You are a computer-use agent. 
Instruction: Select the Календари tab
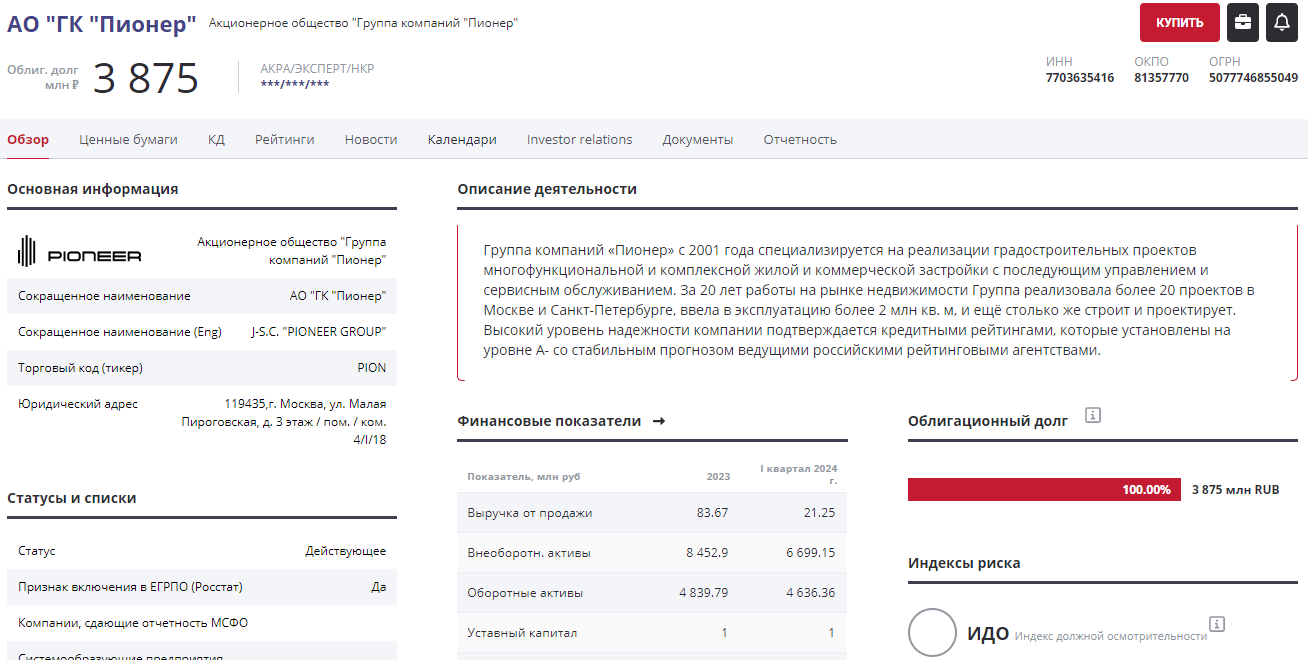(x=462, y=140)
